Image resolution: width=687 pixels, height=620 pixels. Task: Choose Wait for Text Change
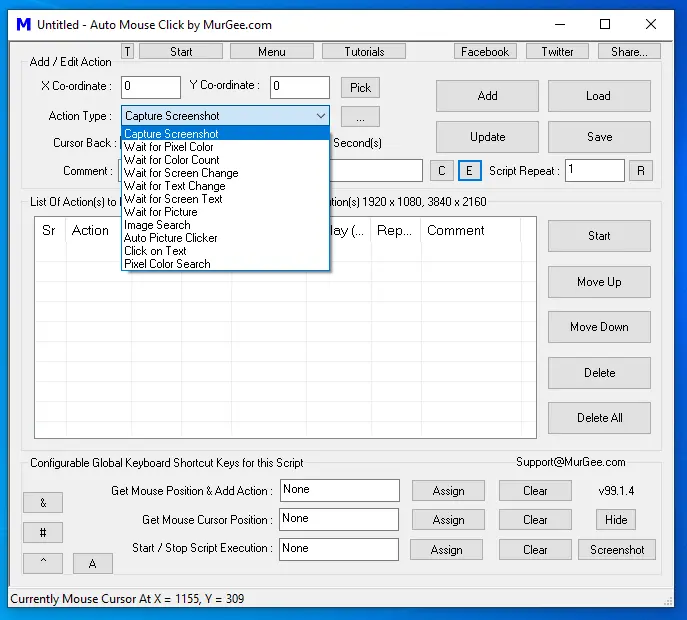pos(225,186)
